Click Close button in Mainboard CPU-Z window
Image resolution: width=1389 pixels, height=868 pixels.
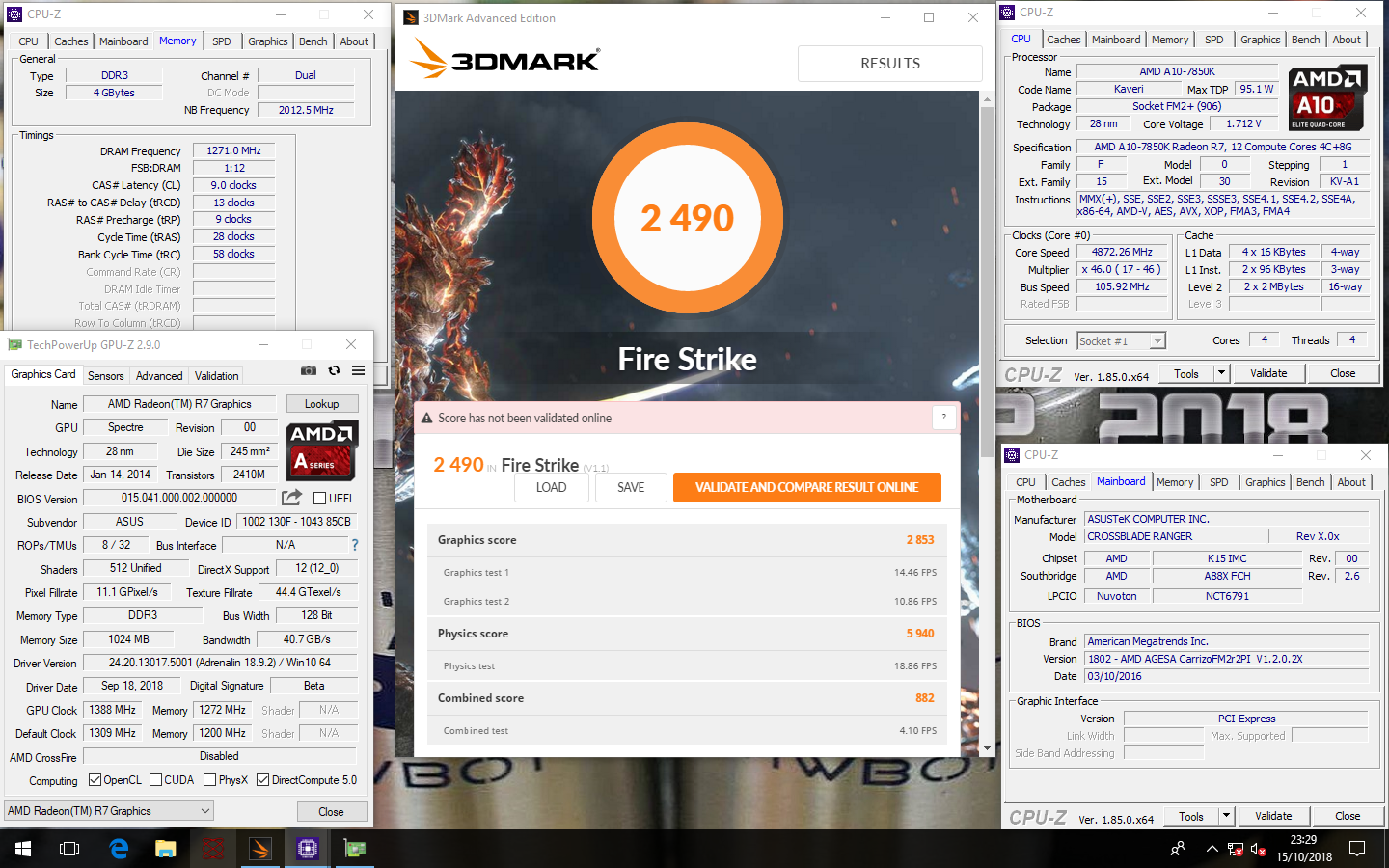click(x=1348, y=816)
